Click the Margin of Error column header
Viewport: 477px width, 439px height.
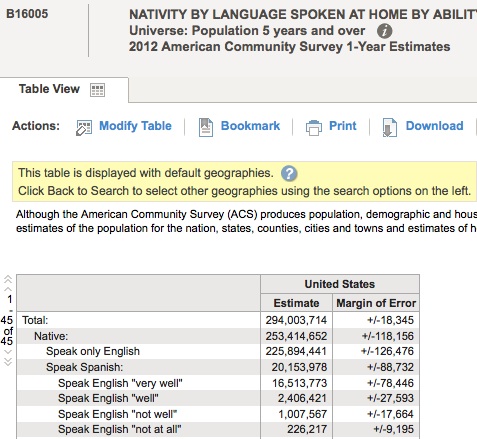(x=376, y=303)
